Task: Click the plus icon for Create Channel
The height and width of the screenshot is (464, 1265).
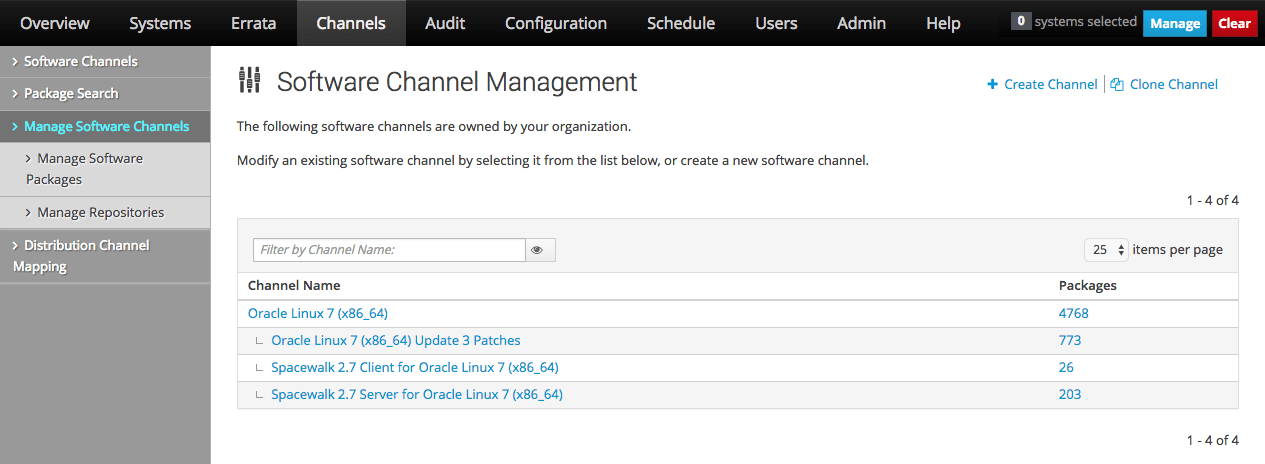Action: [x=992, y=85]
